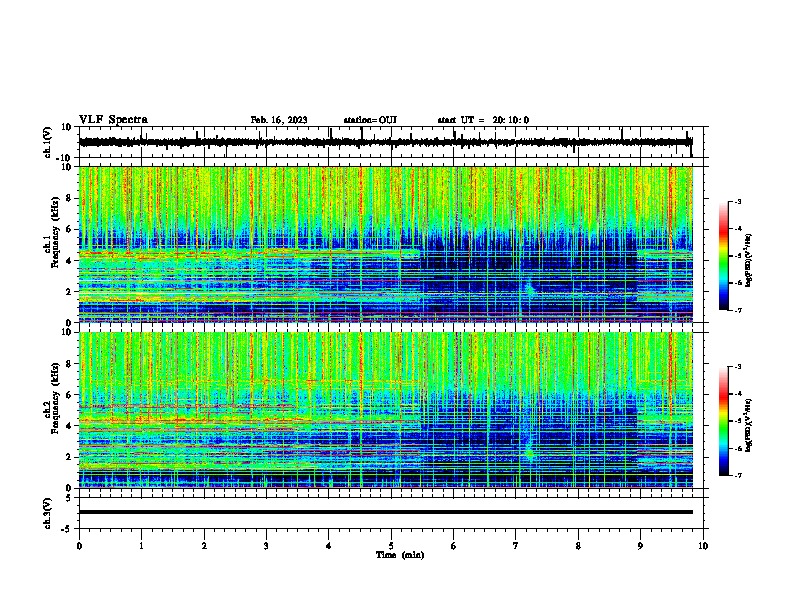Screen dimensions: 792x612
Task: Click the ch.1 color scale log(PSD) units label
Action: click(x=748, y=261)
